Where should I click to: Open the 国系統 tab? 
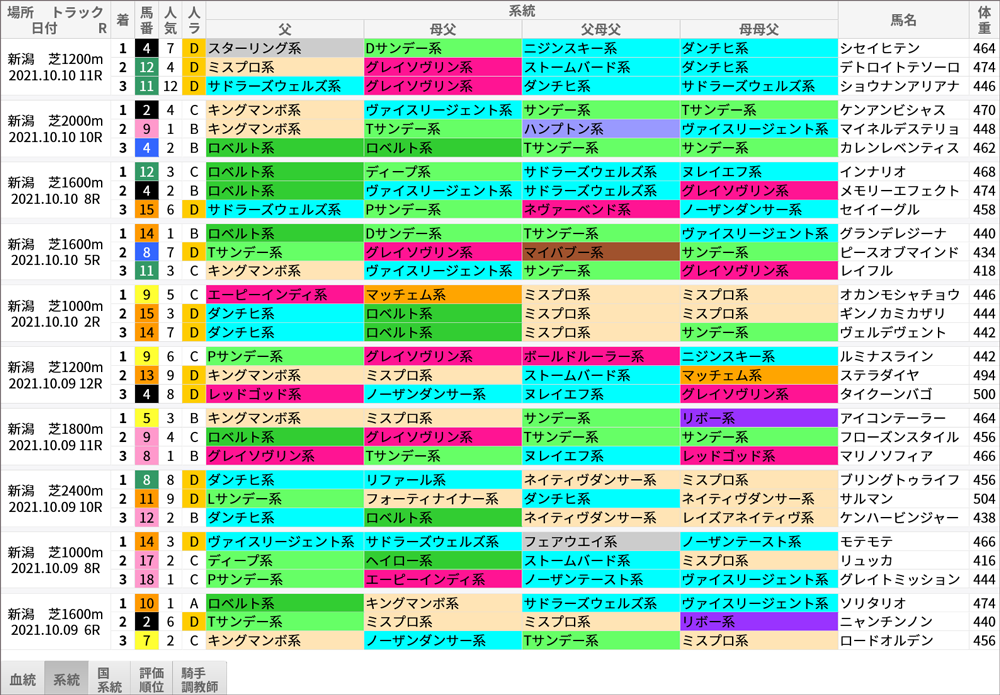coord(109,679)
